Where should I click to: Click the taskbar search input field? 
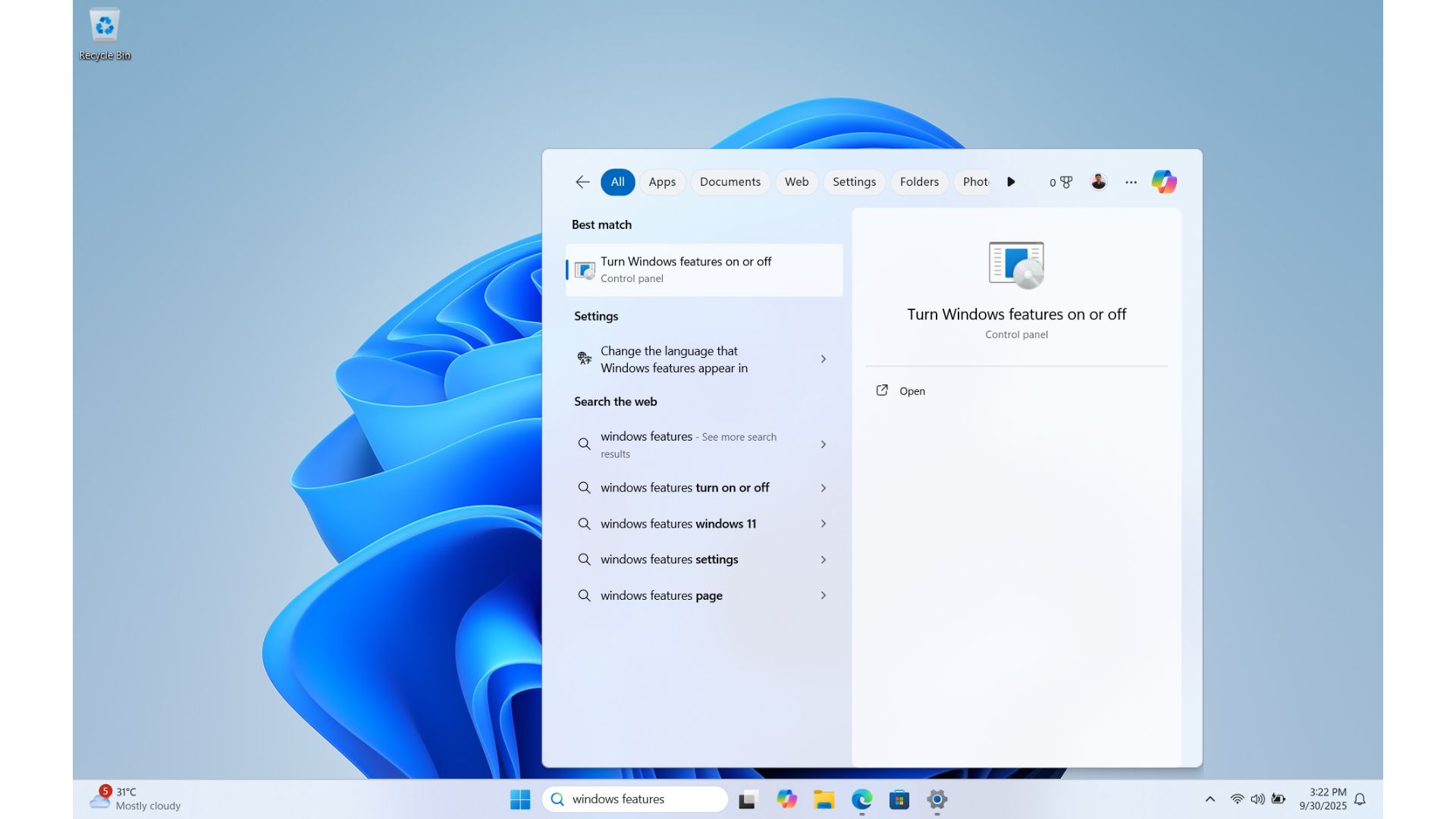coord(645,799)
